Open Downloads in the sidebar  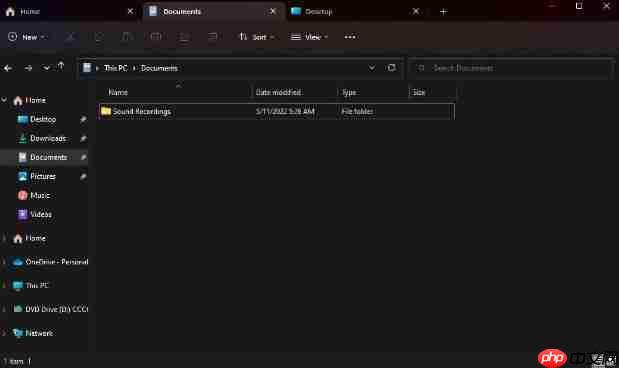coord(48,138)
